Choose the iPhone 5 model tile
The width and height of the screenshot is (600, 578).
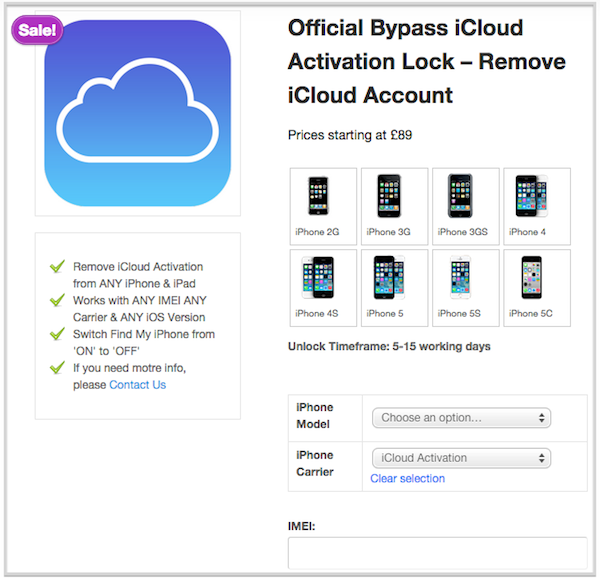(394, 288)
